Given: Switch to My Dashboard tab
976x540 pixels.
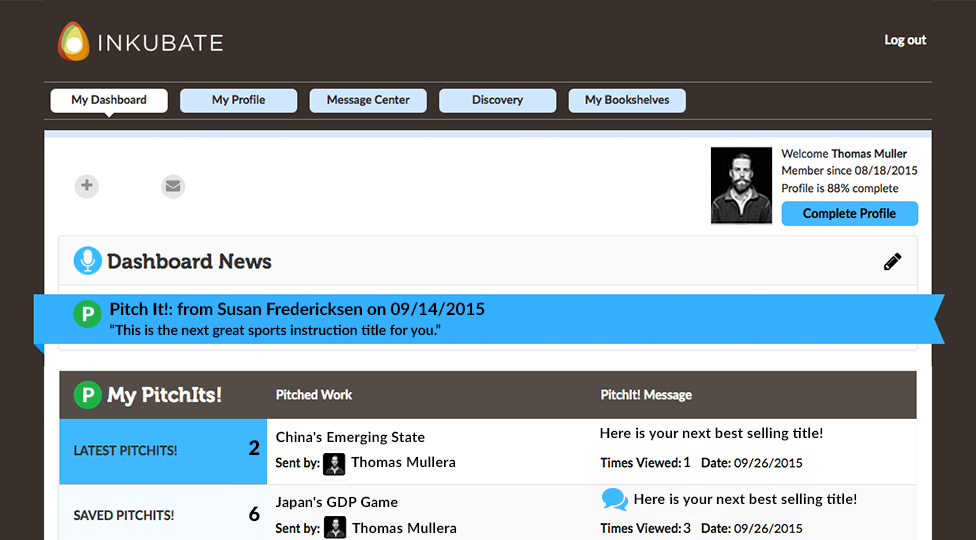Looking at the screenshot, I should point(109,100).
